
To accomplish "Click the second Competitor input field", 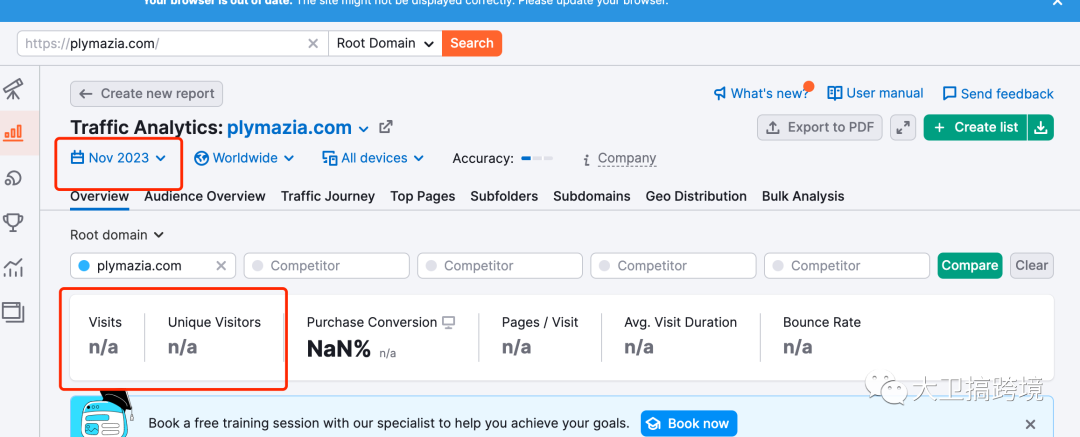I will click(x=500, y=266).
